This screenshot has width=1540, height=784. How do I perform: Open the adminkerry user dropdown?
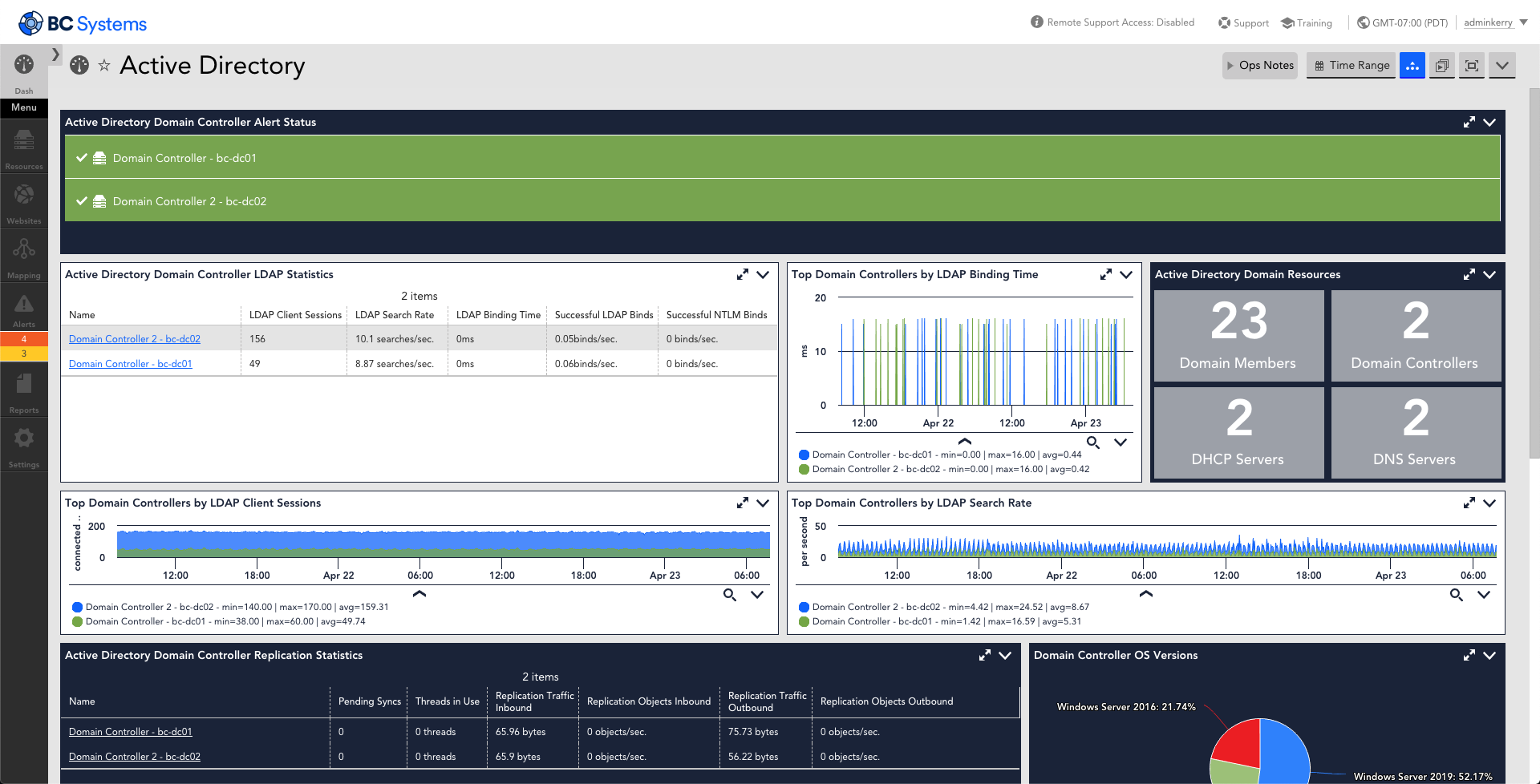coord(1495,22)
